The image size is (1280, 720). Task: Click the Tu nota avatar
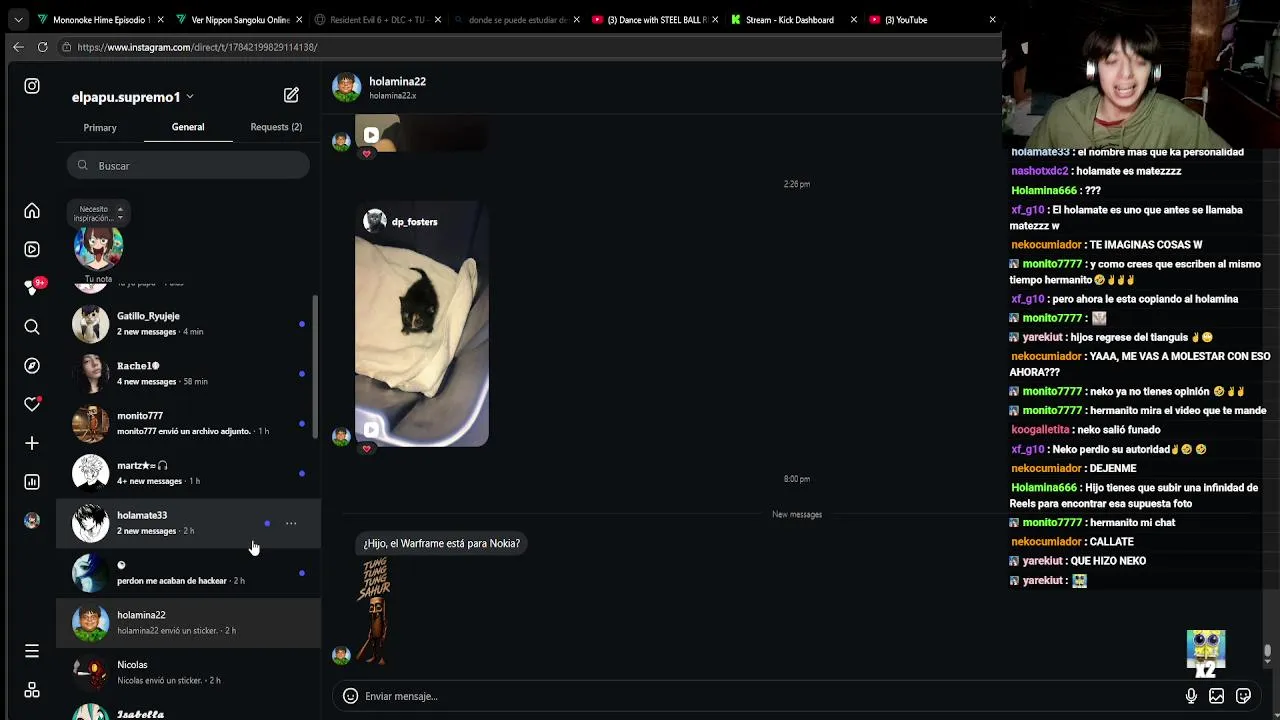(98, 249)
